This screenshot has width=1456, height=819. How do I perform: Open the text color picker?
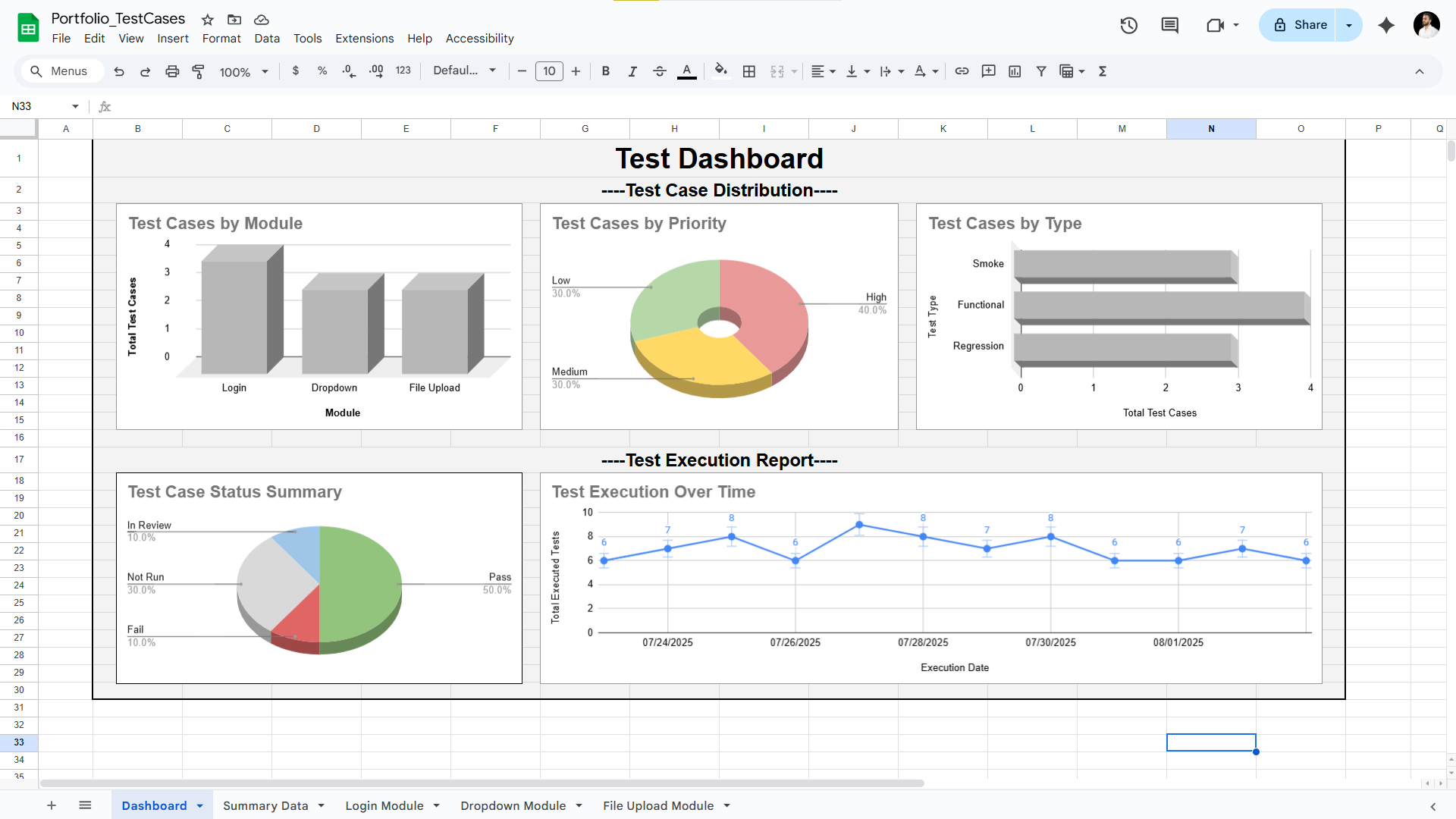pyautogui.click(x=686, y=71)
